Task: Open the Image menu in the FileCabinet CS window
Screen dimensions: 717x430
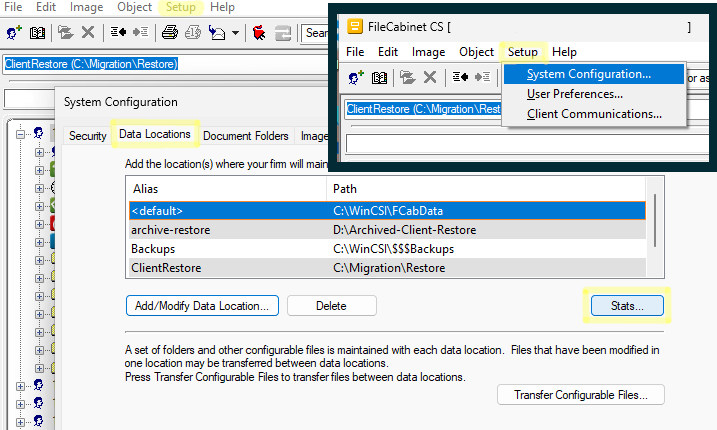Action: (x=428, y=52)
